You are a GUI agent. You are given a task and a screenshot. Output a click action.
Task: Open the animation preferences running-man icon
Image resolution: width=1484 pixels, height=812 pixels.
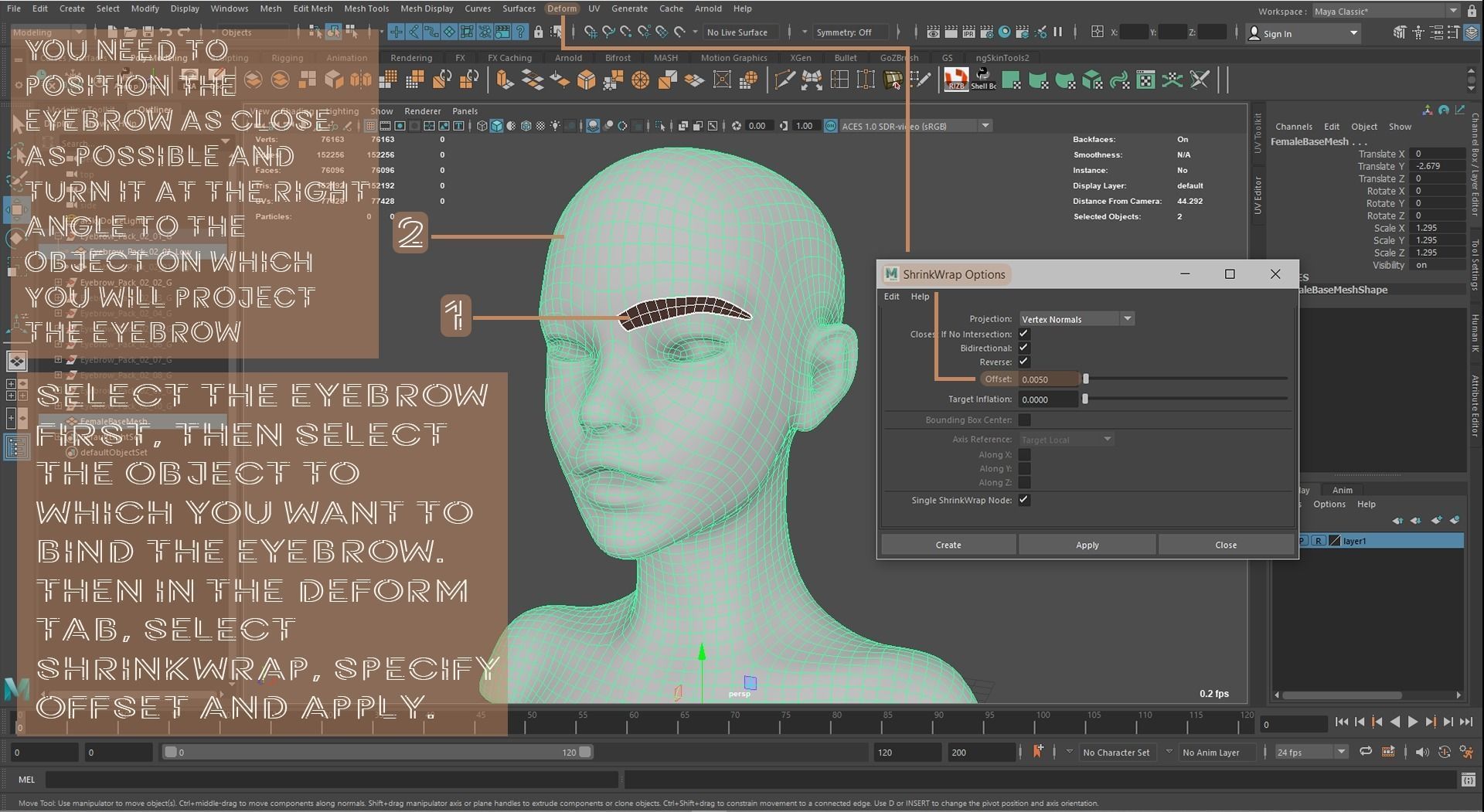coord(1466,752)
